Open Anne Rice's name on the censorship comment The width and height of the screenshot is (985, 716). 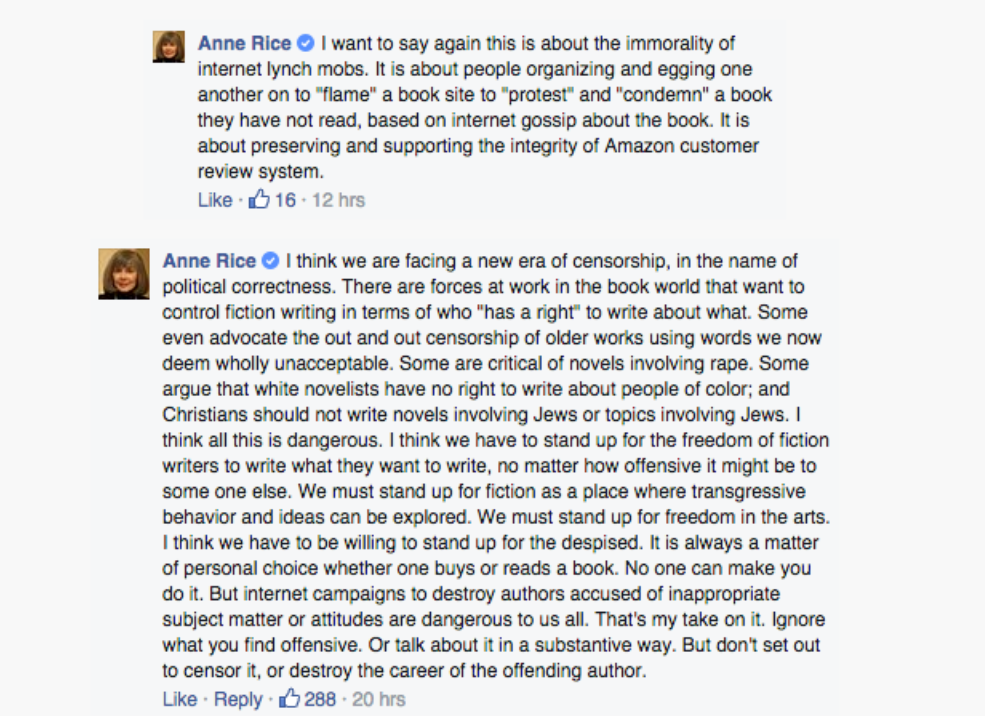(209, 261)
